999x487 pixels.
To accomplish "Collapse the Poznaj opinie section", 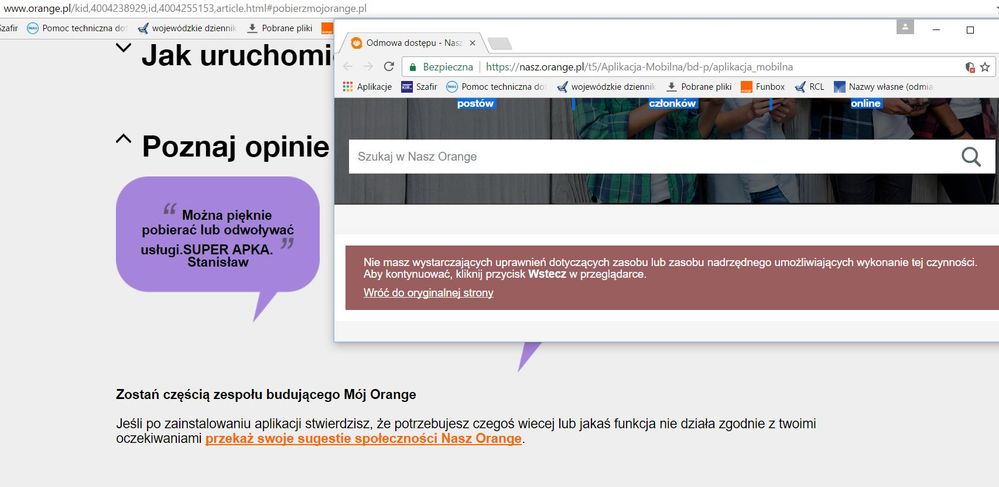I will coord(124,139).
